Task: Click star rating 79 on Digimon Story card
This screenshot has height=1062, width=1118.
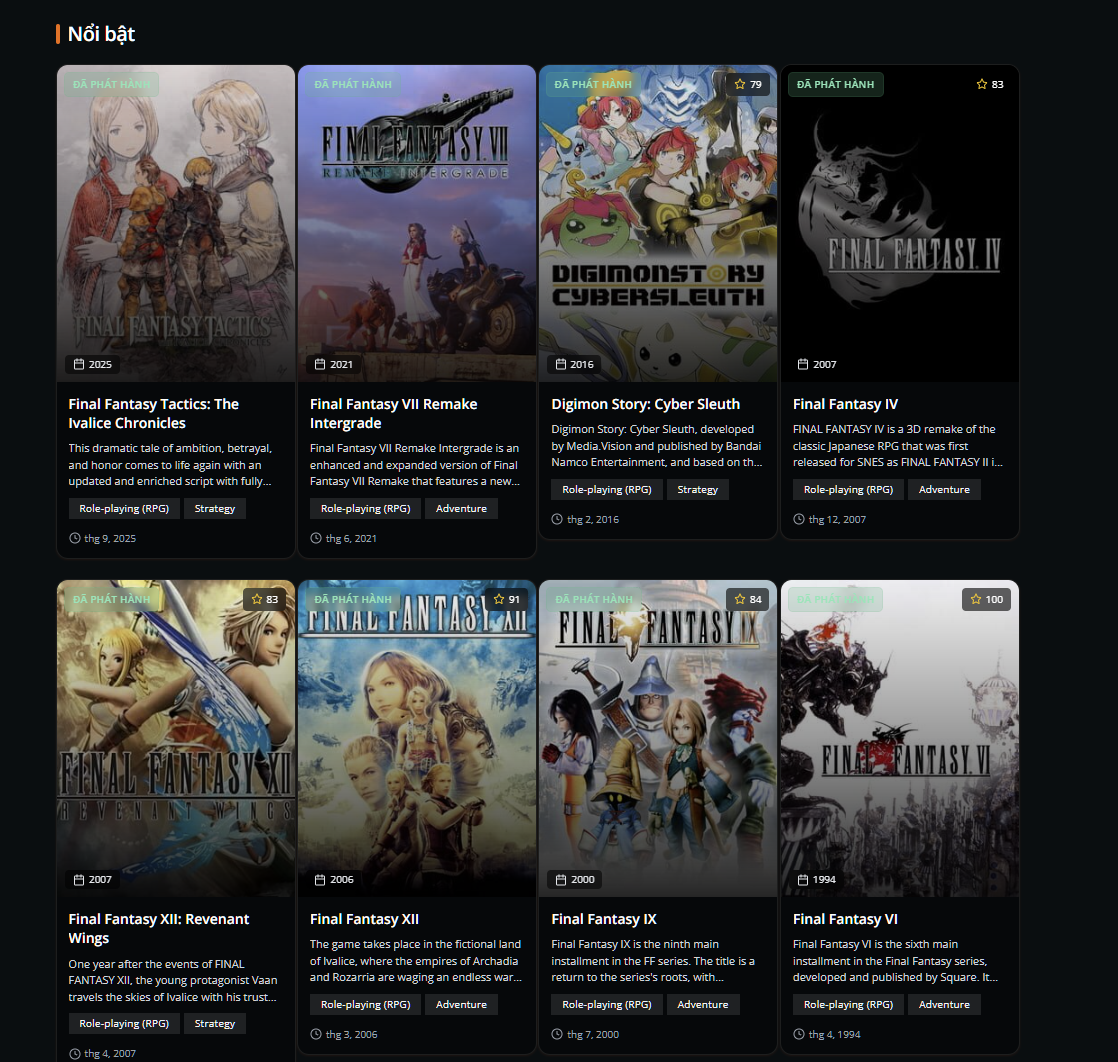Action: tap(748, 85)
